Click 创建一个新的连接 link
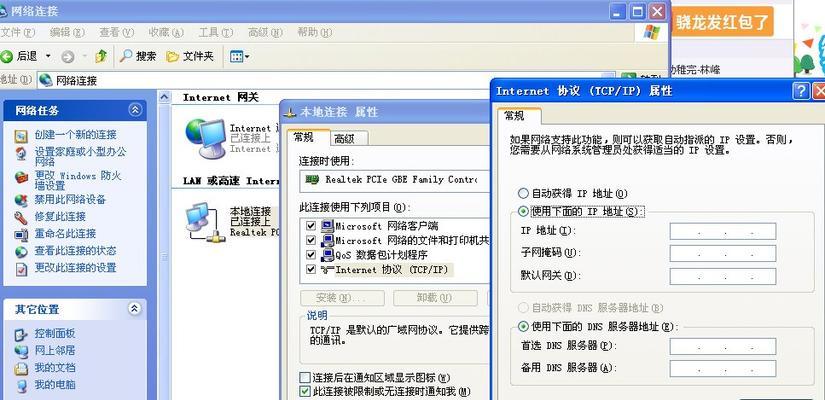 [75, 135]
